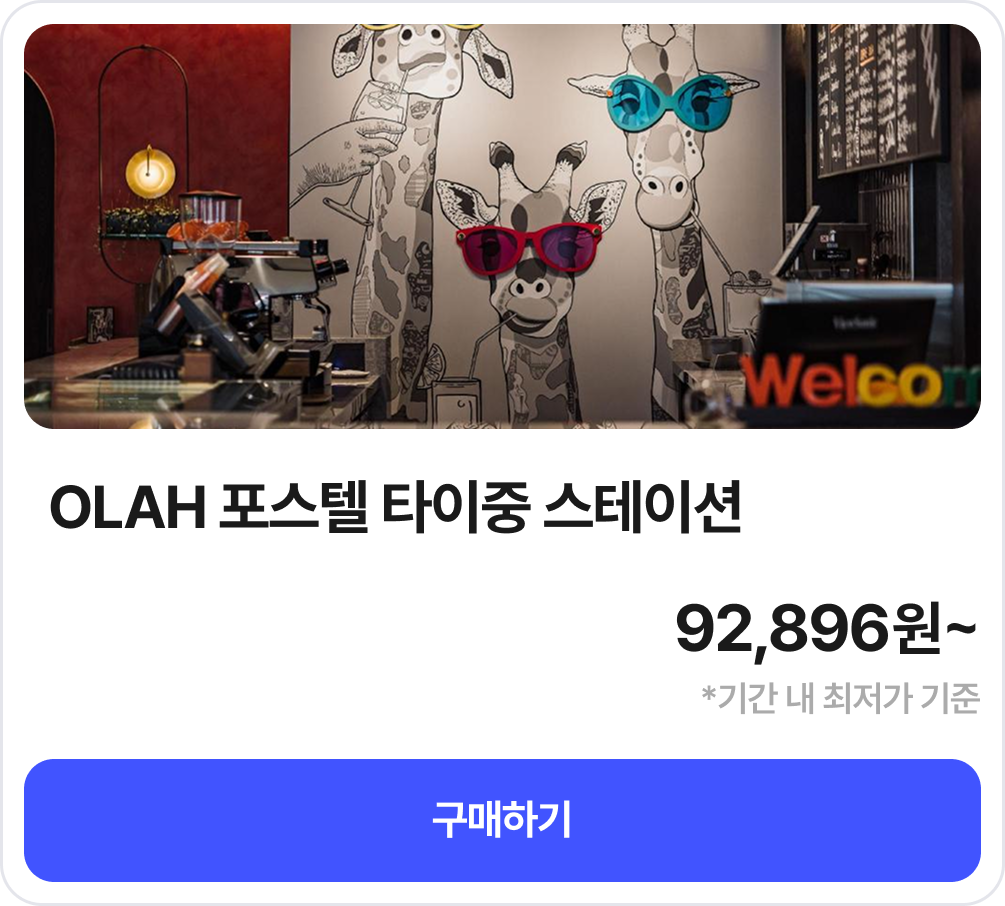The width and height of the screenshot is (1005, 906).
Task: Open the OLAH 포스텔 타이중 스테이션 title
Action: coord(395,508)
